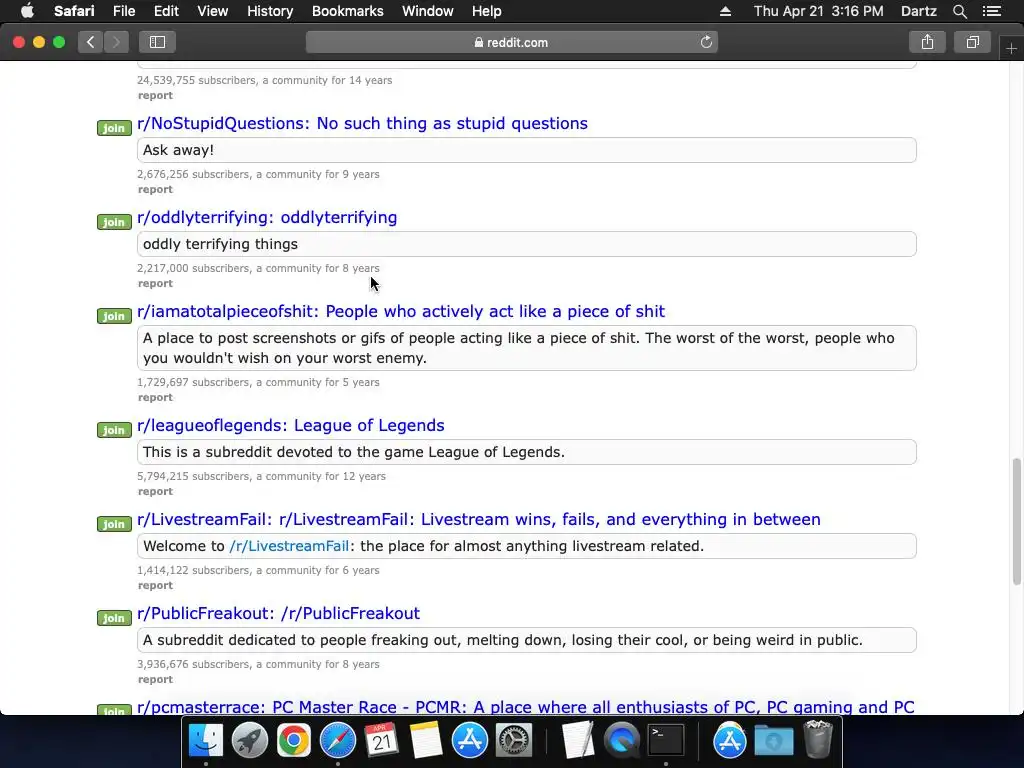Join r/leagueoflegends

coord(114,430)
